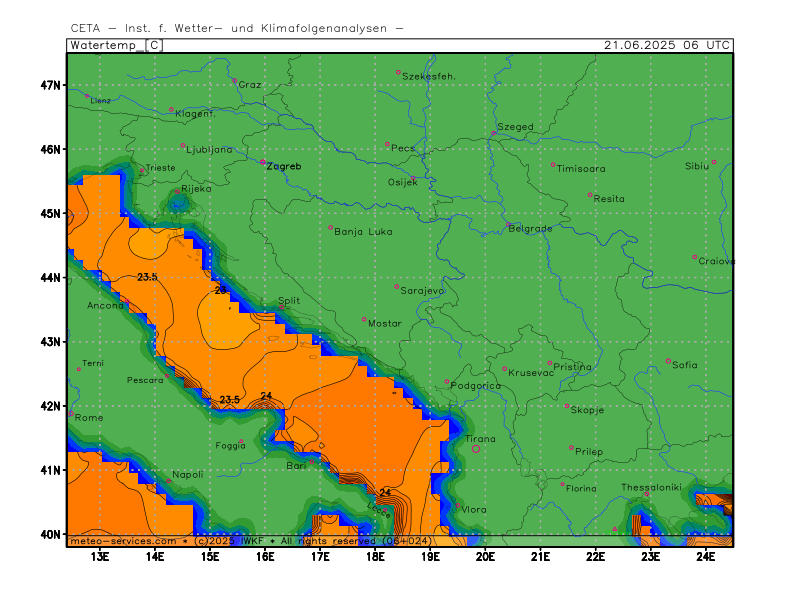This screenshot has height=600, width=800.
Task: Click the Szekesfeh. label
Action: tap(429, 77)
